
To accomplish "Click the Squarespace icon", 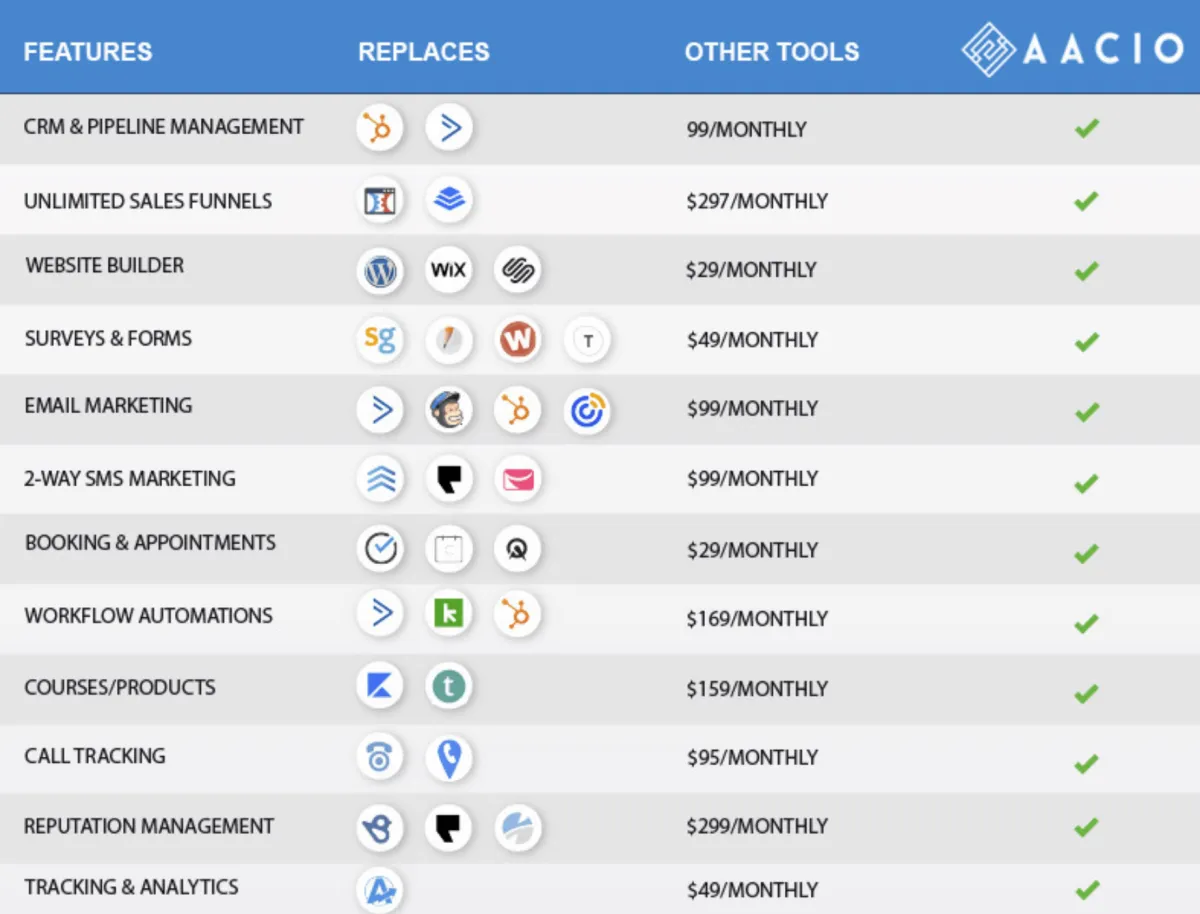I will coord(517,271).
